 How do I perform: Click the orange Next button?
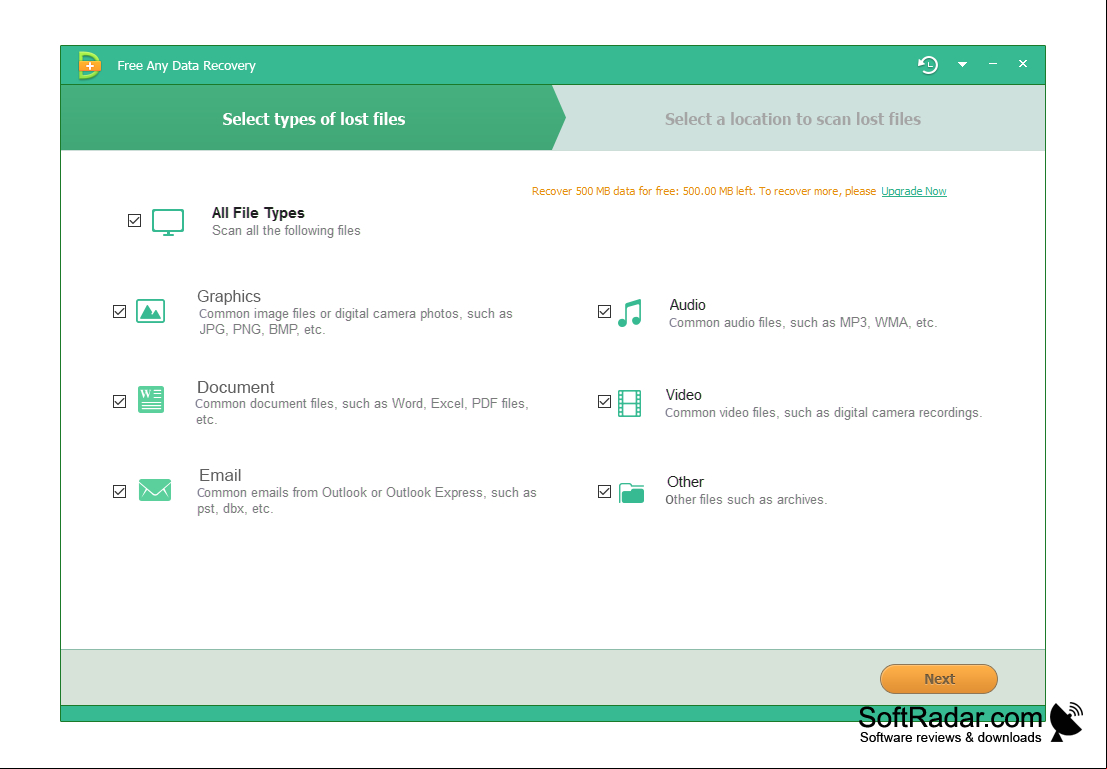pyautogui.click(x=938, y=679)
